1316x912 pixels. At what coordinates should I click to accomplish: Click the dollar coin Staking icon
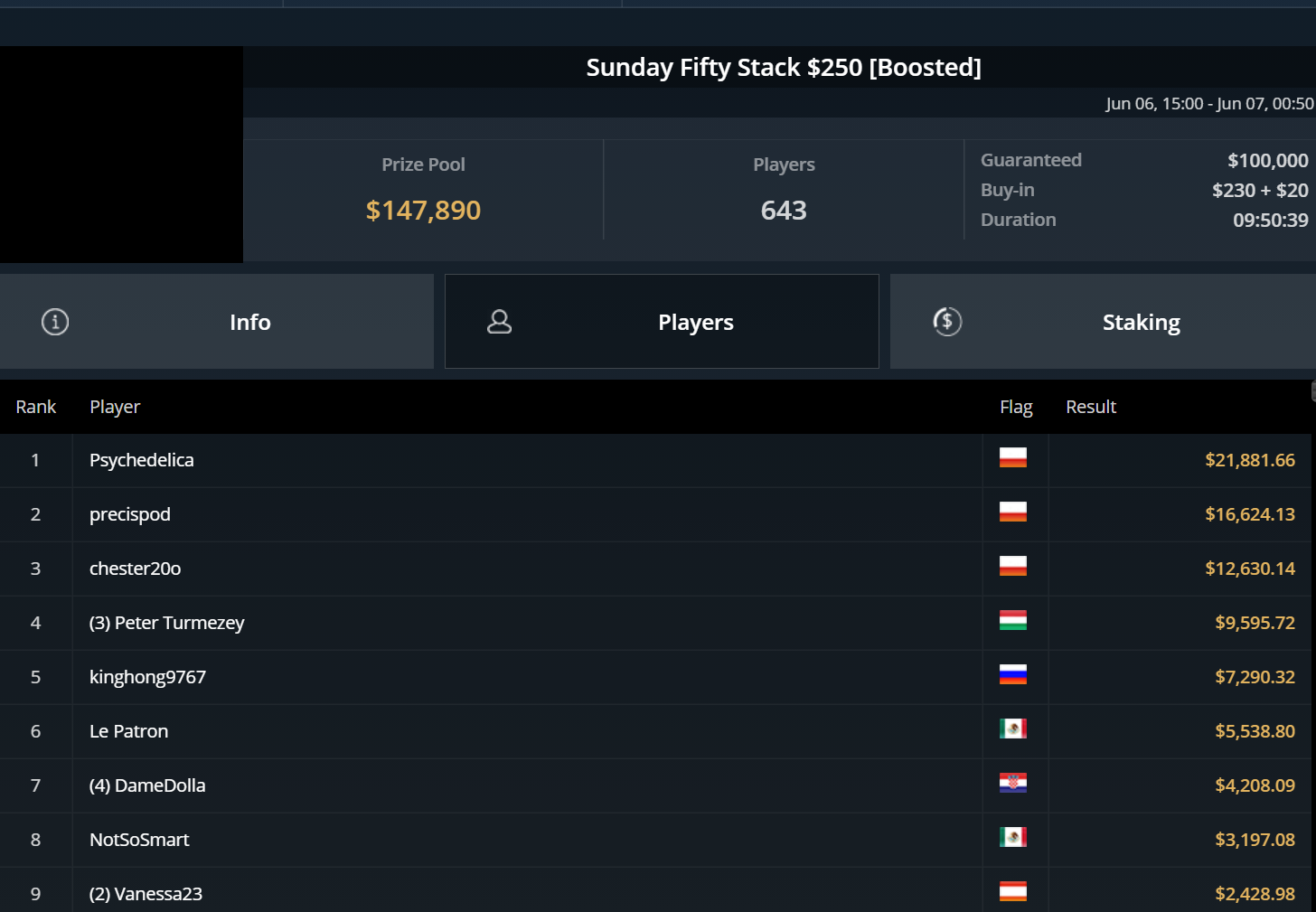click(947, 322)
